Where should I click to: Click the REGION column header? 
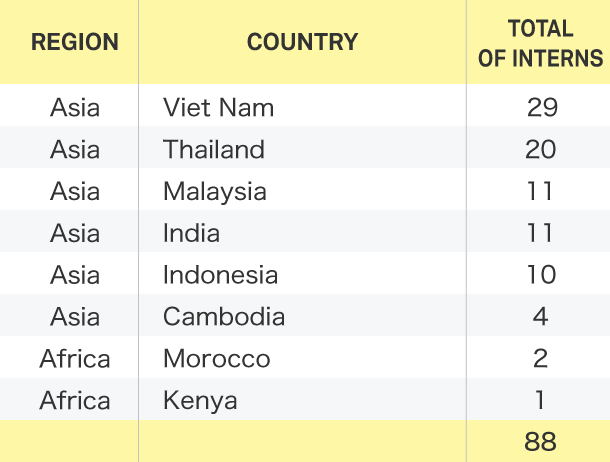(75, 42)
